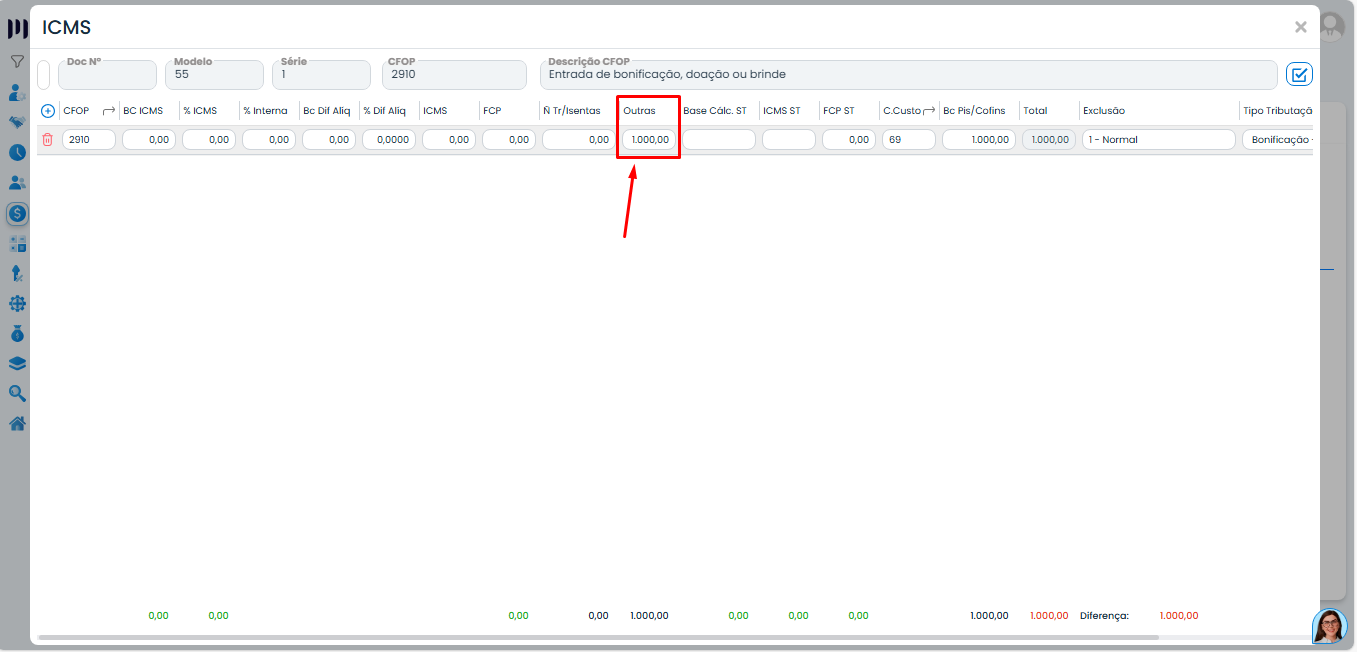Open the Exclusão dropdown showing 1 - Normal

pos(1158,140)
